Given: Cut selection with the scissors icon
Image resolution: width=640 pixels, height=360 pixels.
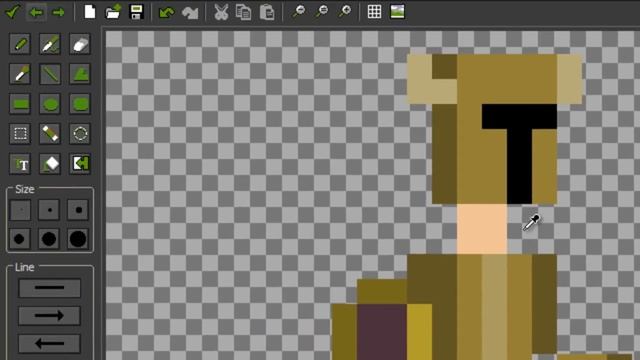Looking at the screenshot, I should pos(221,12).
